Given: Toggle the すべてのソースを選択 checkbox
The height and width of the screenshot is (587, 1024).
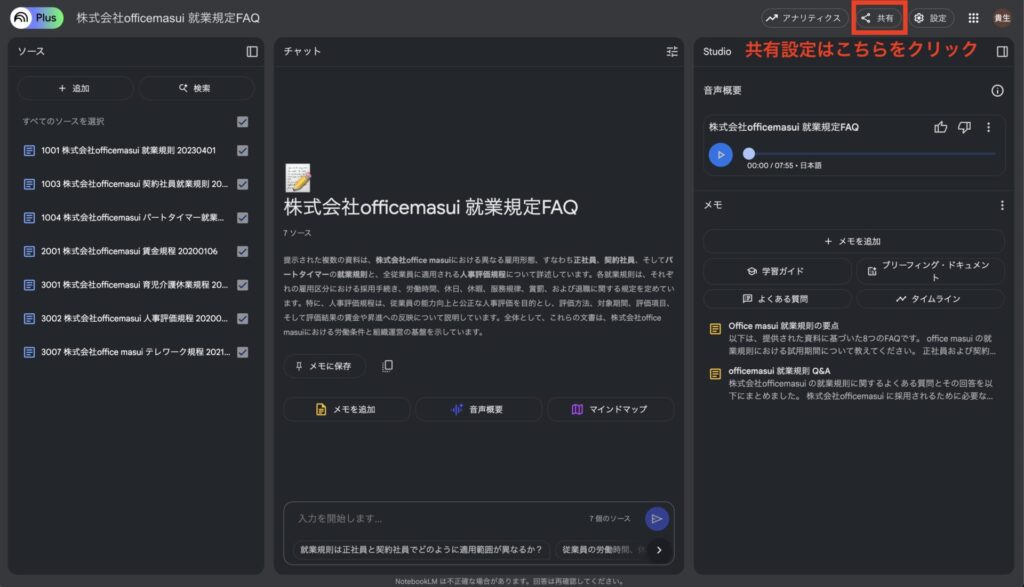Looking at the screenshot, I should click(242, 121).
